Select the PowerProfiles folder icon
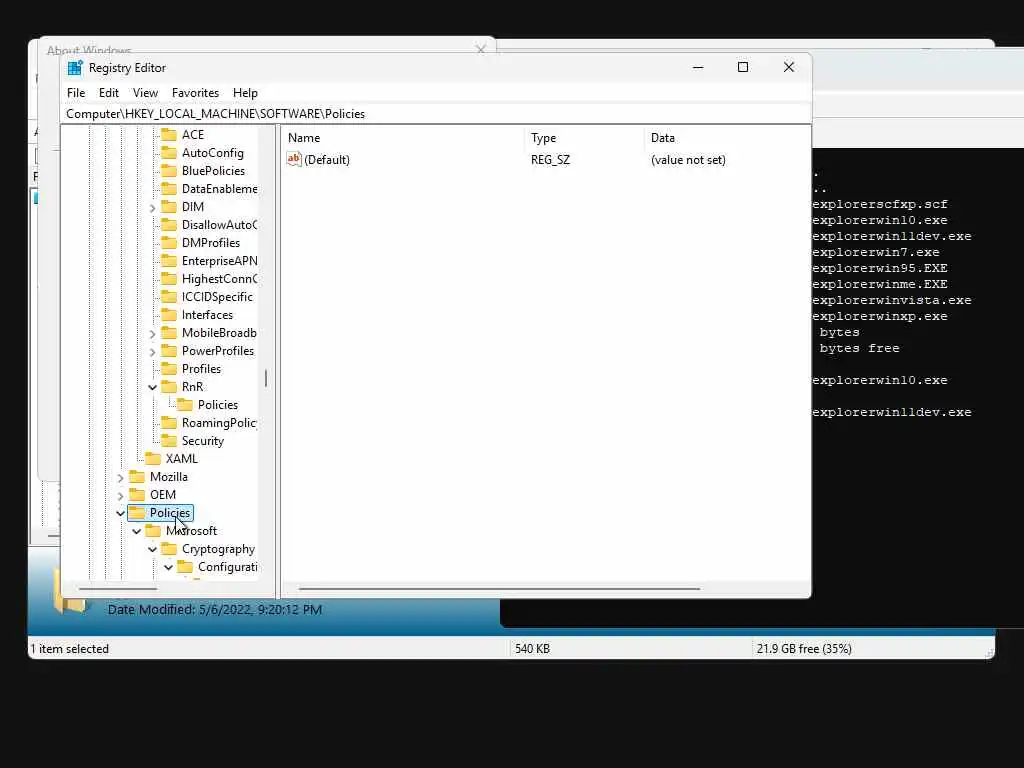Screen dimensions: 1024x768 [x=169, y=351]
